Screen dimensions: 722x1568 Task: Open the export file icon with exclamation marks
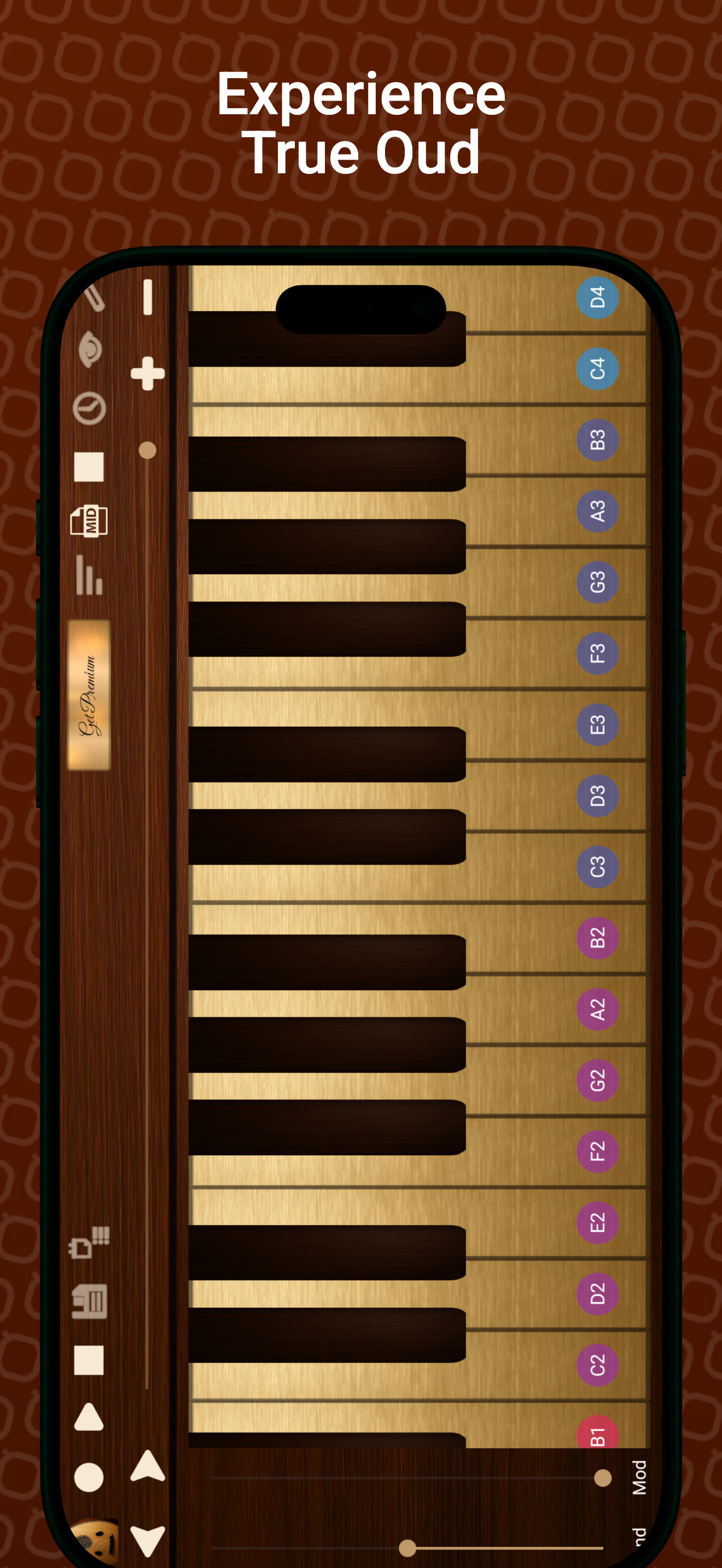click(x=89, y=1242)
